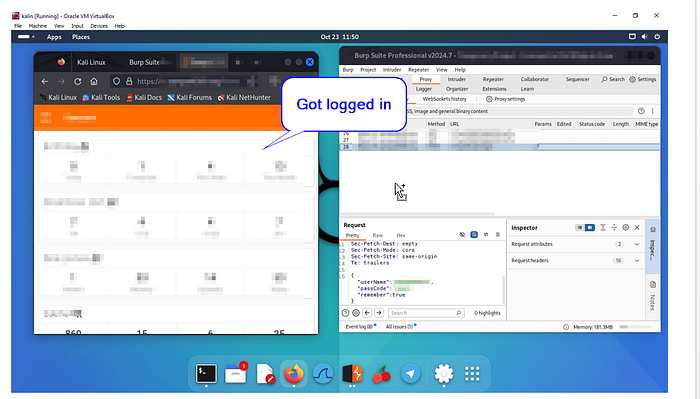The image size is (700, 399).
Task: Open the View menu in Burp
Action: pos(442,70)
